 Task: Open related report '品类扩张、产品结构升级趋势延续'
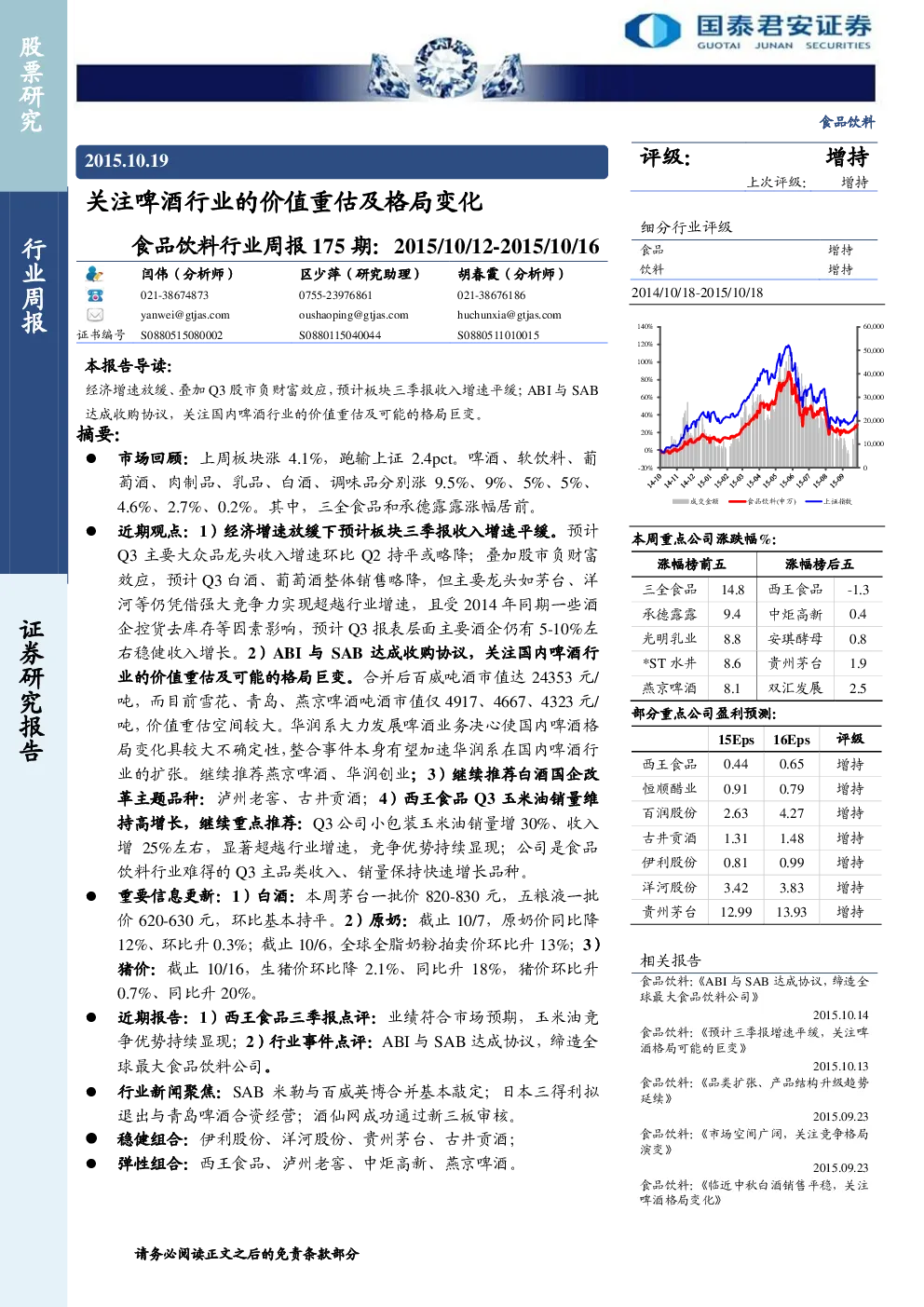754,1090
